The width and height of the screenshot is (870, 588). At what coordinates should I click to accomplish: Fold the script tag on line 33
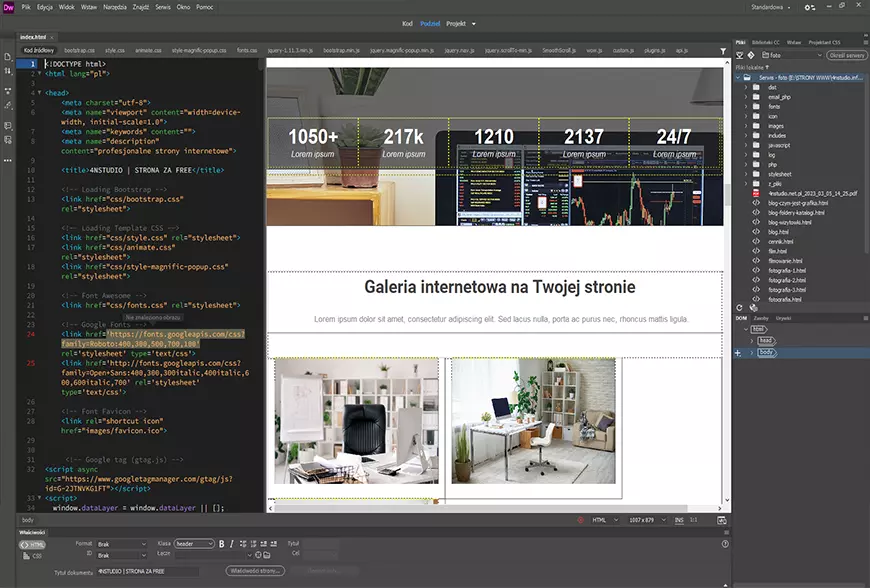click(x=39, y=498)
